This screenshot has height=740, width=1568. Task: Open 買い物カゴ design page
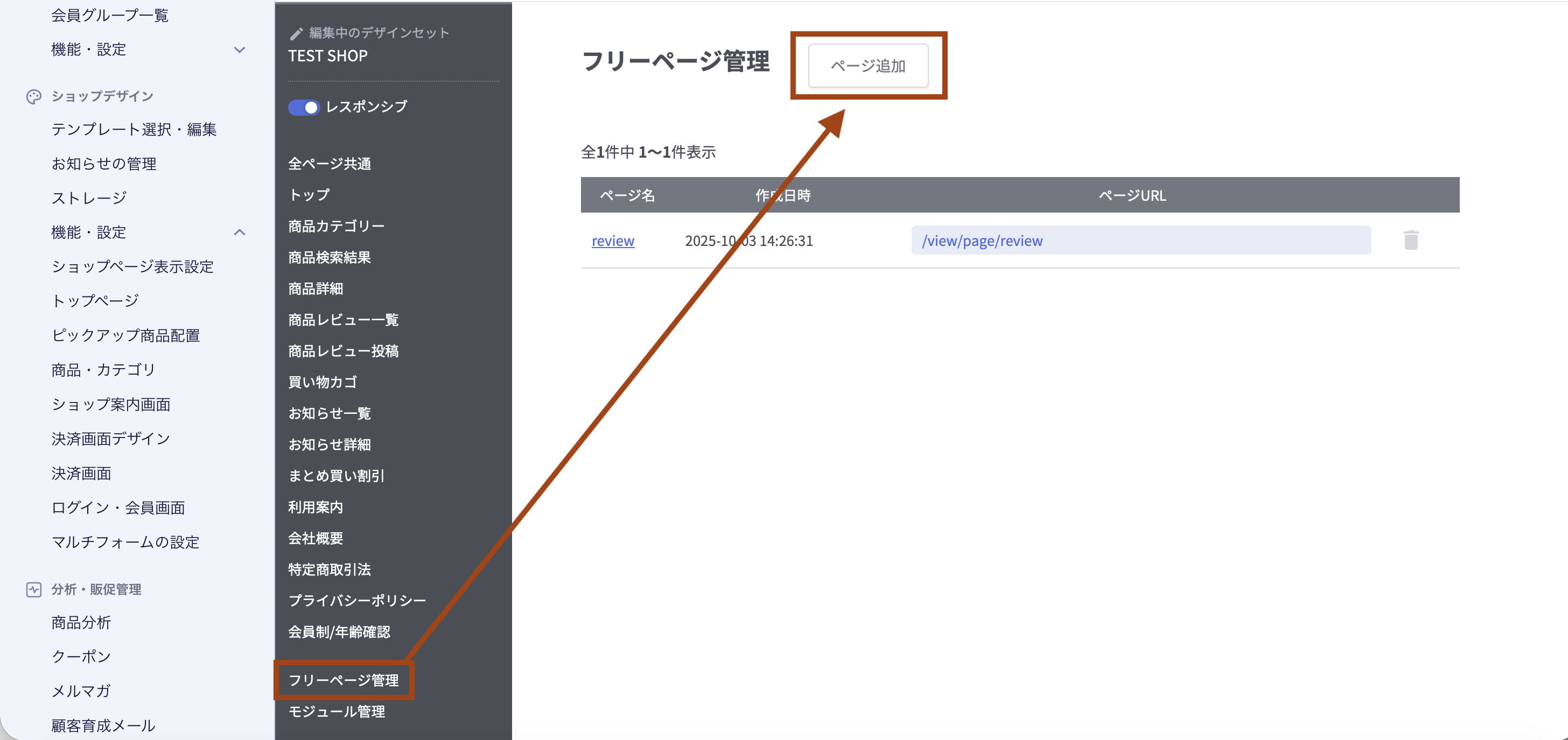point(323,382)
